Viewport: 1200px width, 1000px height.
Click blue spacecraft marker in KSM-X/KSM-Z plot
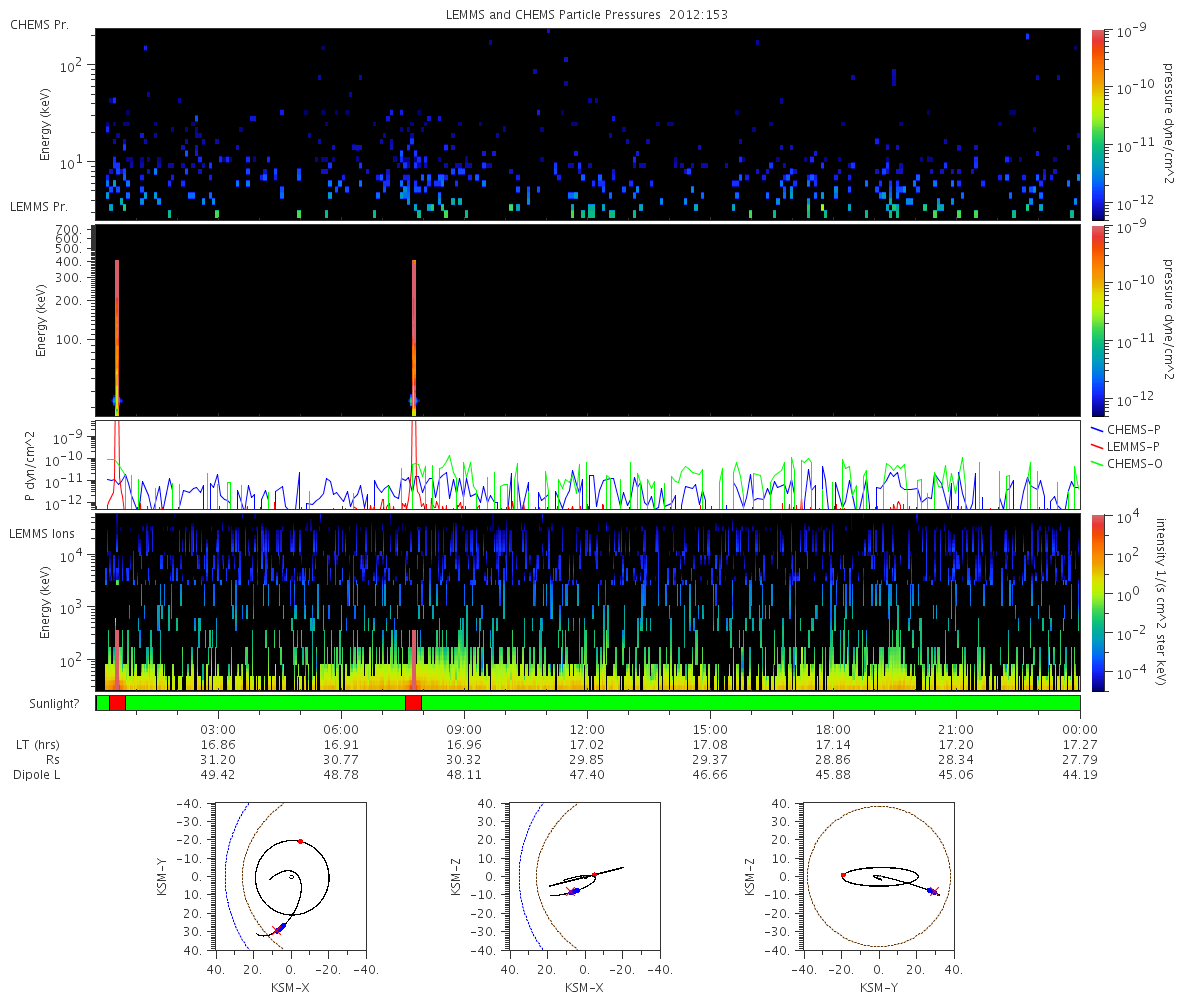point(575,890)
